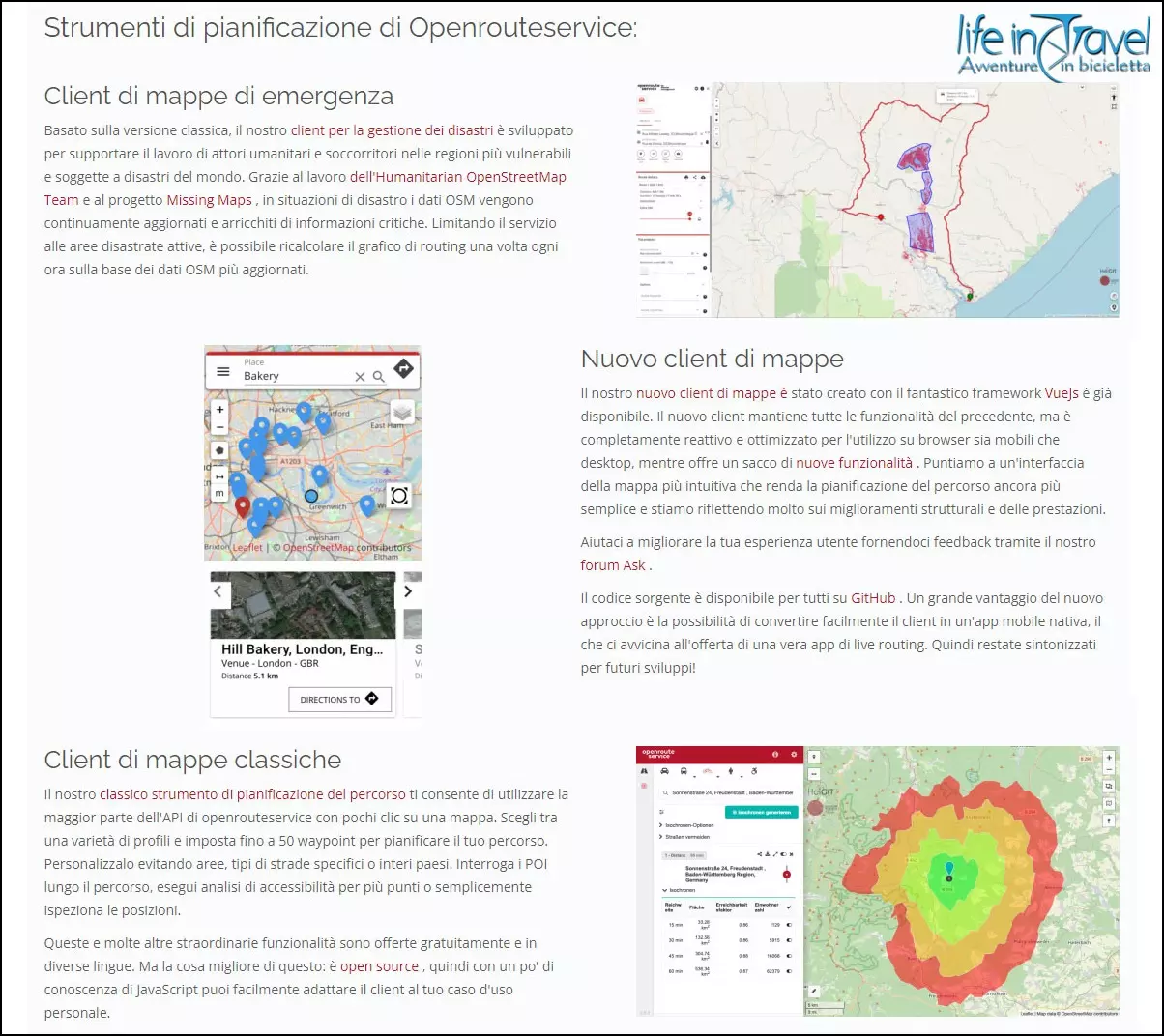Click the info icon in classic client header

pyautogui.click(x=775, y=754)
